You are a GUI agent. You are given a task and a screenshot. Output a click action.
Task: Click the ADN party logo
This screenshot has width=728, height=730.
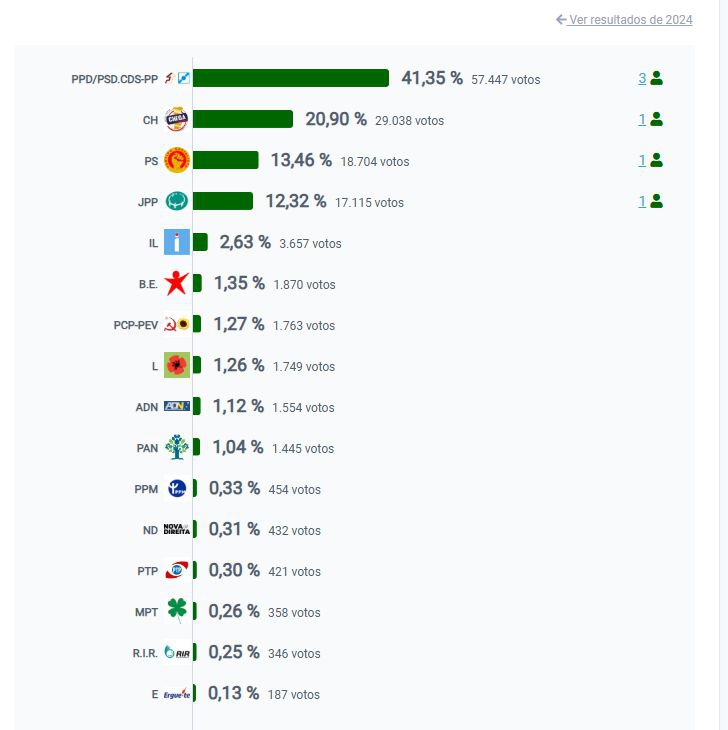(177, 407)
